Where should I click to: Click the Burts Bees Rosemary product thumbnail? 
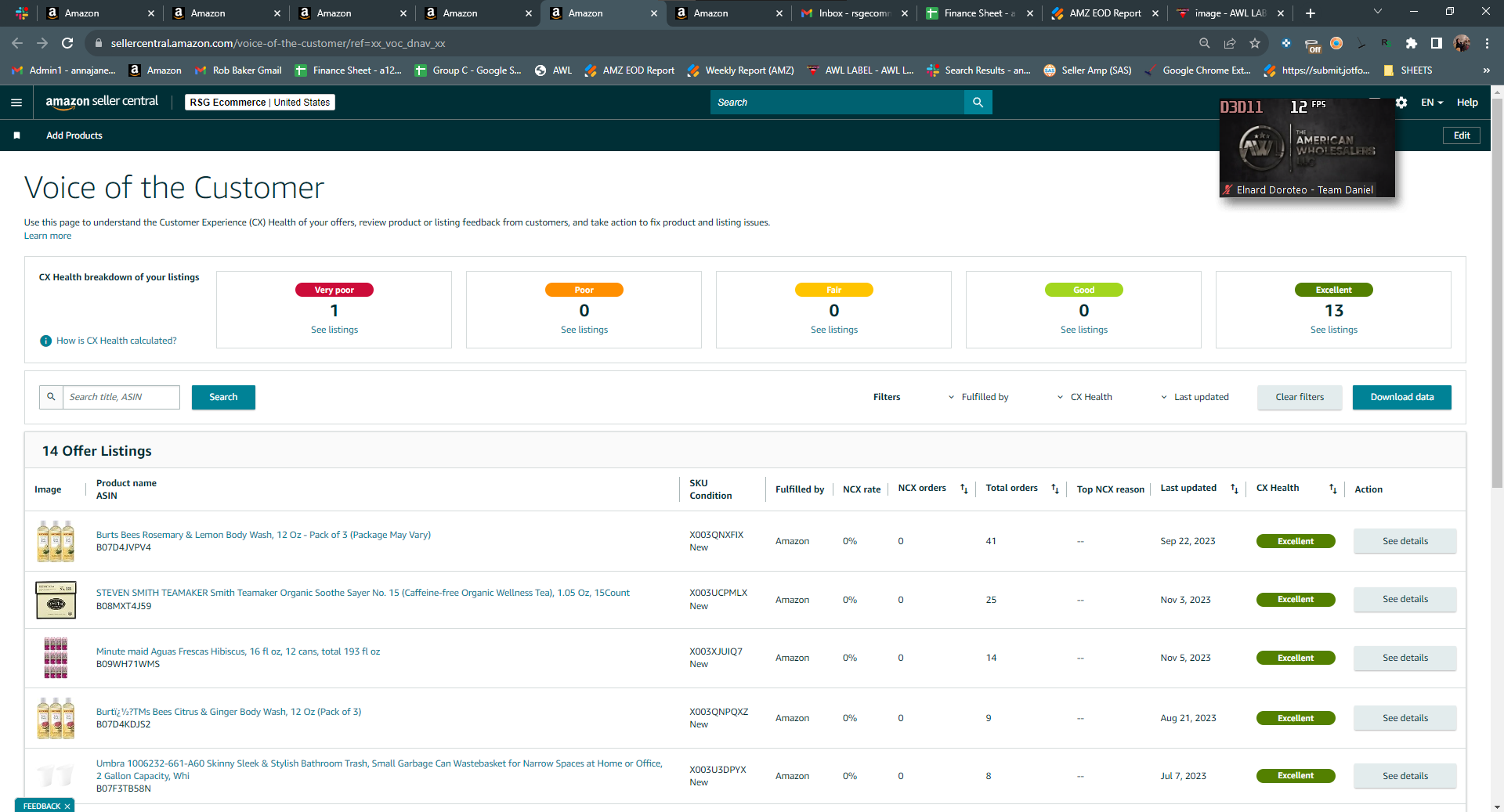56,541
